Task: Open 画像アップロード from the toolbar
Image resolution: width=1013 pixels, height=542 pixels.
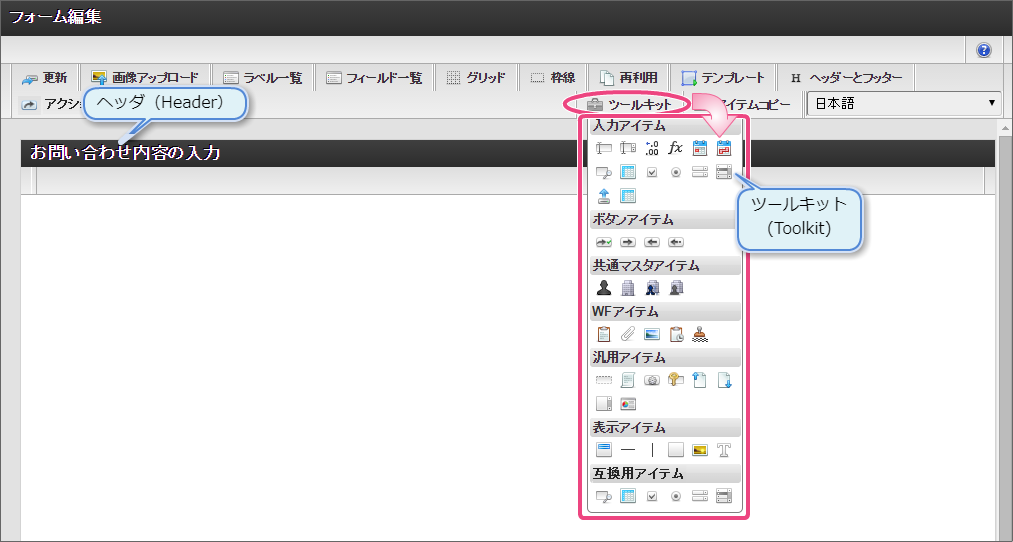Action: (x=145, y=78)
